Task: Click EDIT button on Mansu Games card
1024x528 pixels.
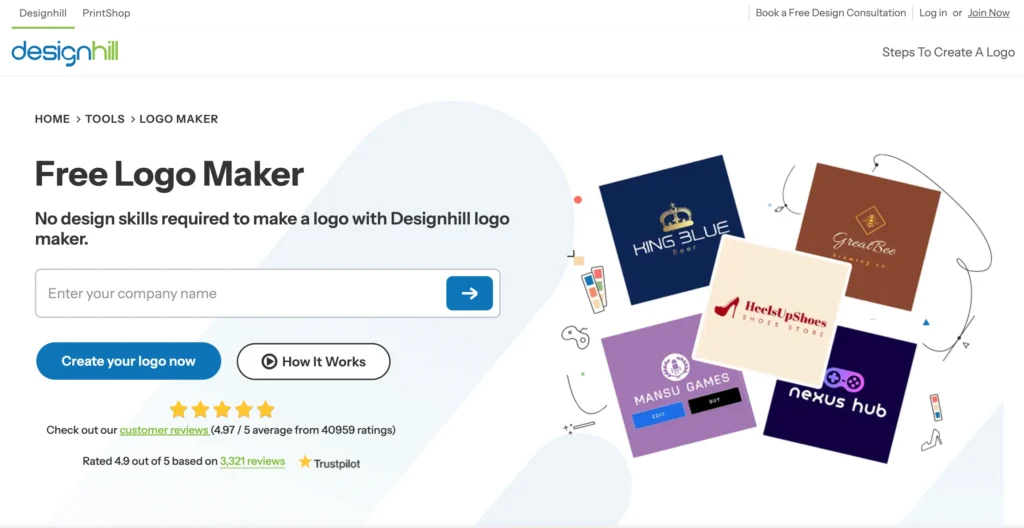Action: coord(658,415)
